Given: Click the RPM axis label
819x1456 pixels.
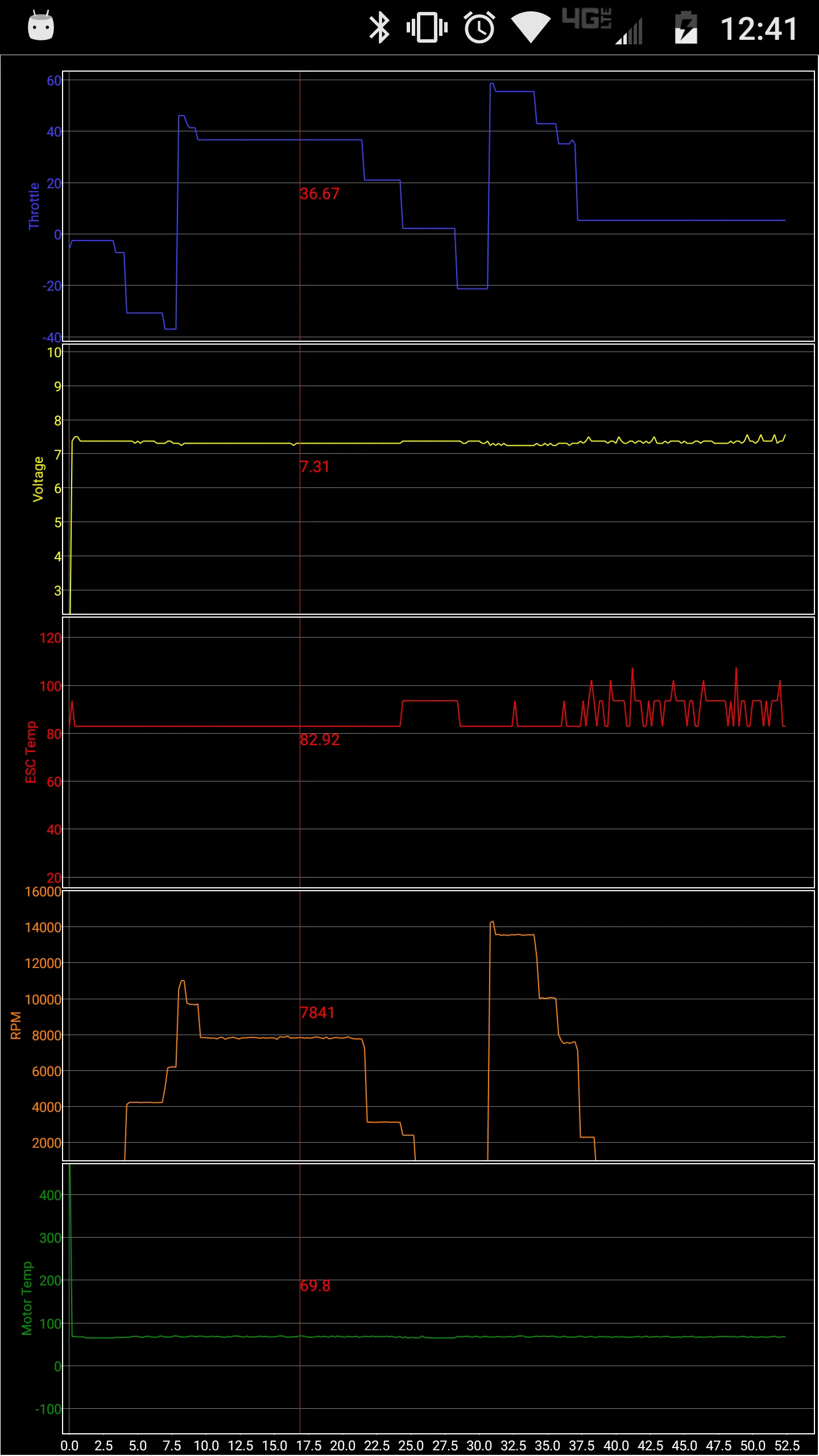Looking at the screenshot, I should click(16, 1025).
